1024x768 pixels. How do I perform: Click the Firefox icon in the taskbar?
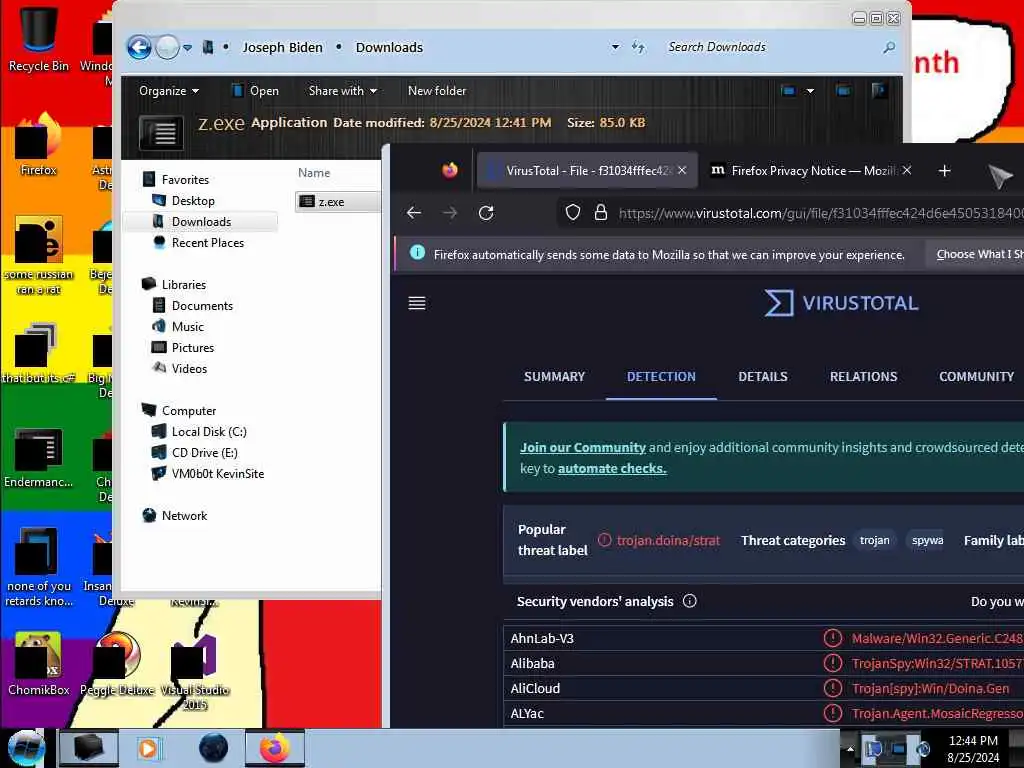click(275, 748)
